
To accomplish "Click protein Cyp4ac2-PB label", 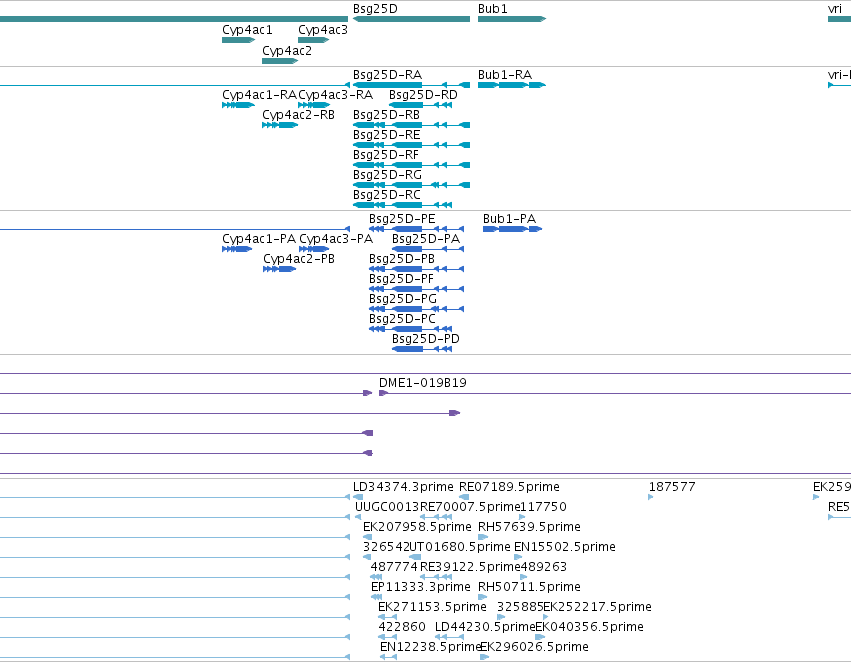I will (x=299, y=259).
